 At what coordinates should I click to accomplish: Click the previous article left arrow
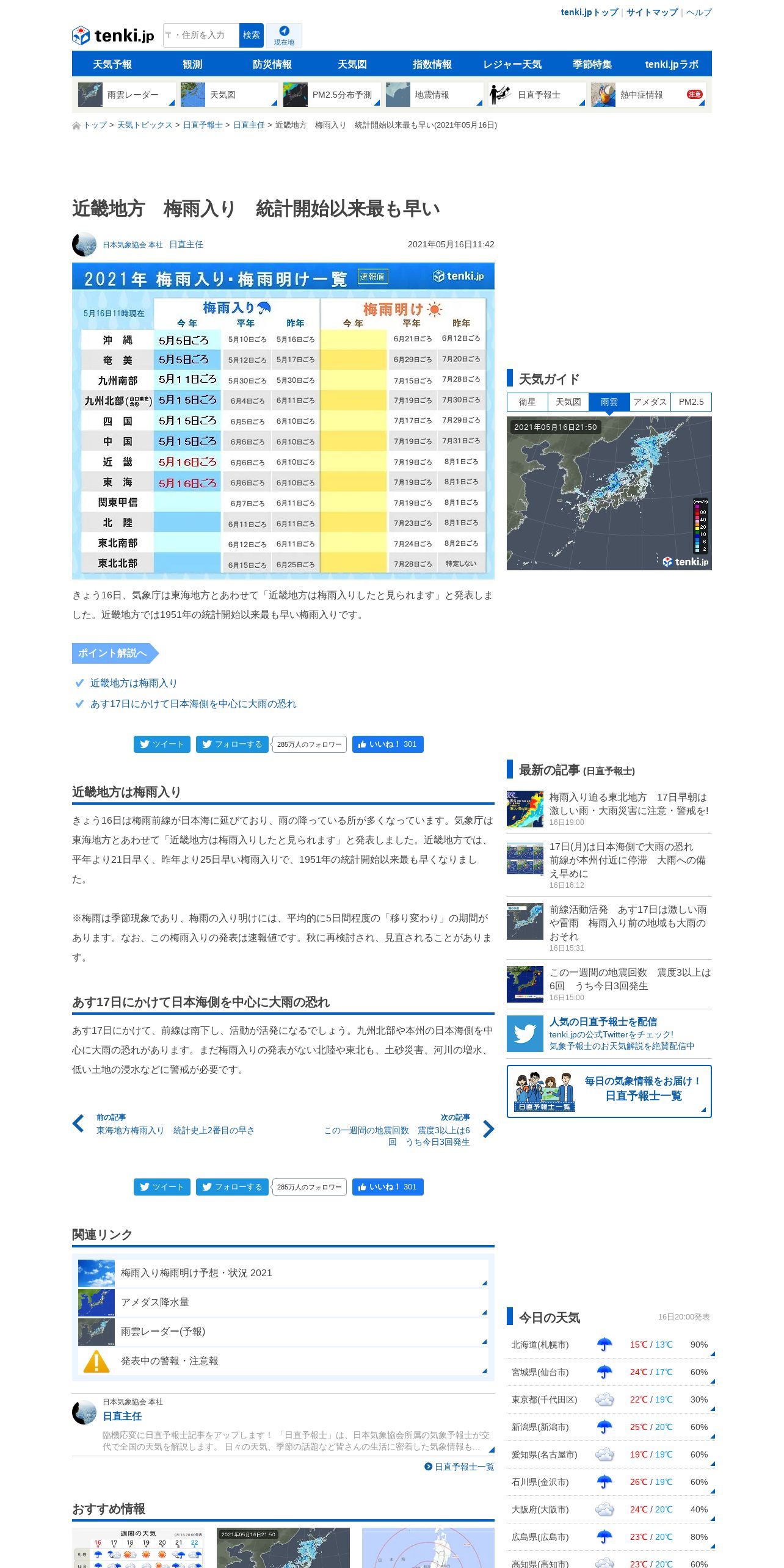click(78, 1123)
